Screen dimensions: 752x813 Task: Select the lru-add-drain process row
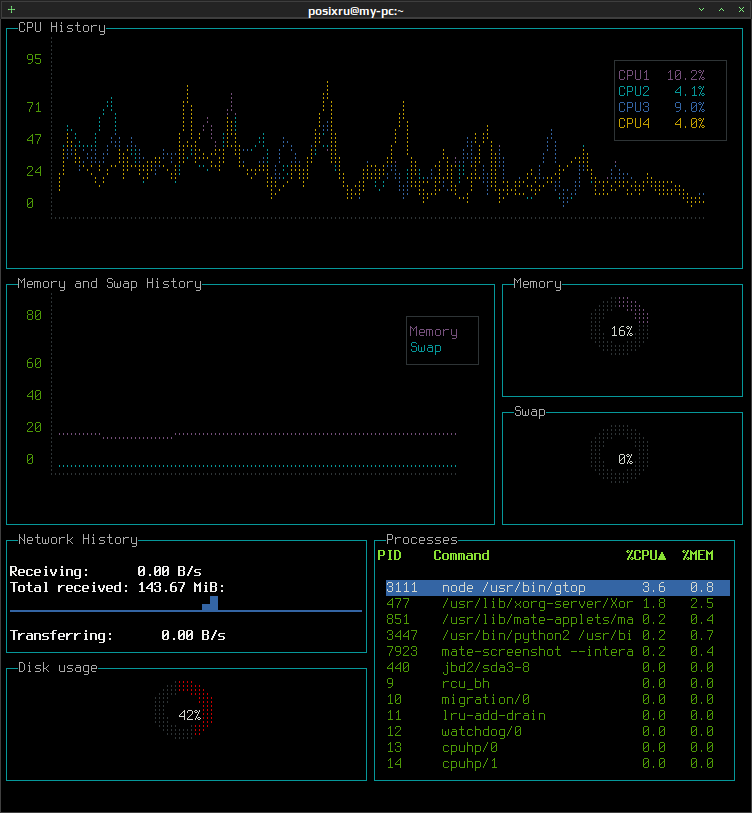[558, 716]
